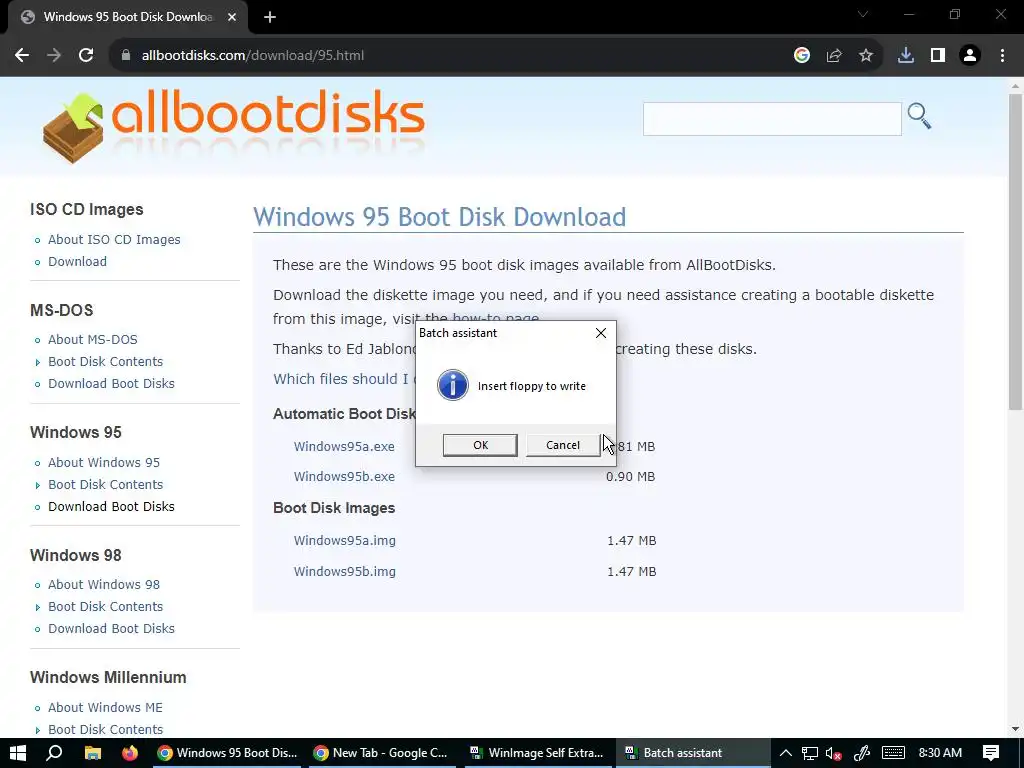Open Windows 95 Download Boot Disks

(x=111, y=506)
